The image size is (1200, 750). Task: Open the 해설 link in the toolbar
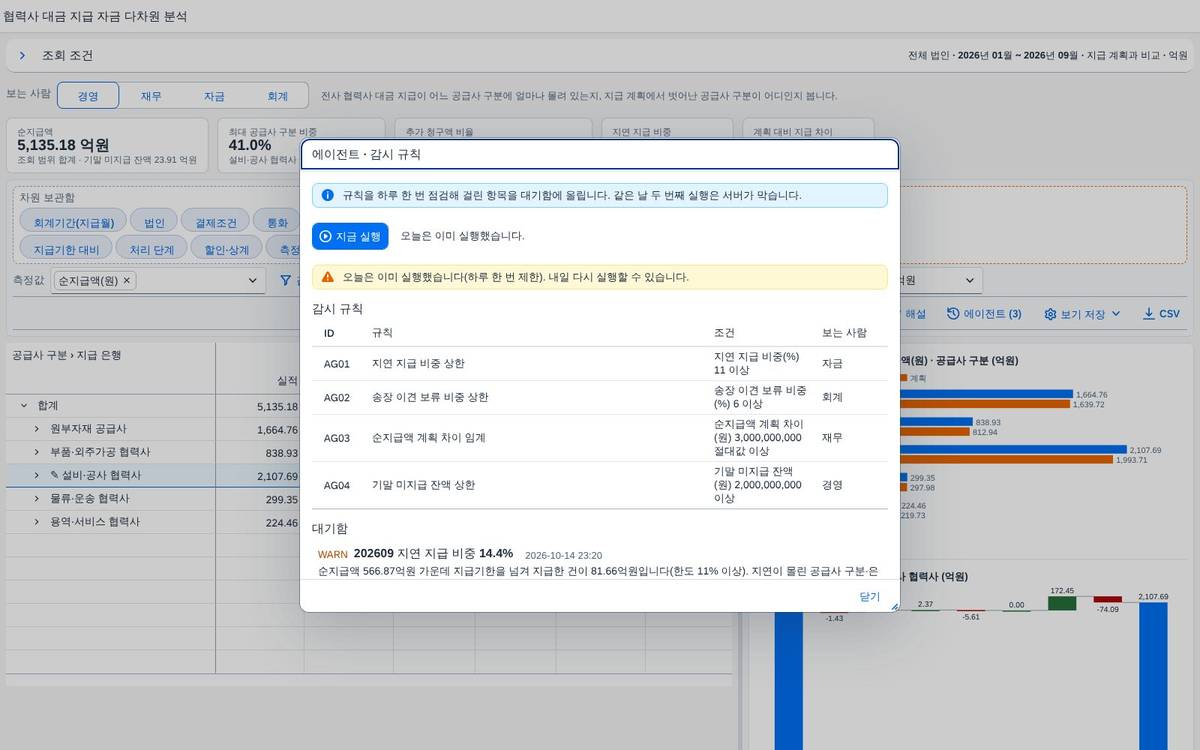pyautogui.click(x=915, y=314)
